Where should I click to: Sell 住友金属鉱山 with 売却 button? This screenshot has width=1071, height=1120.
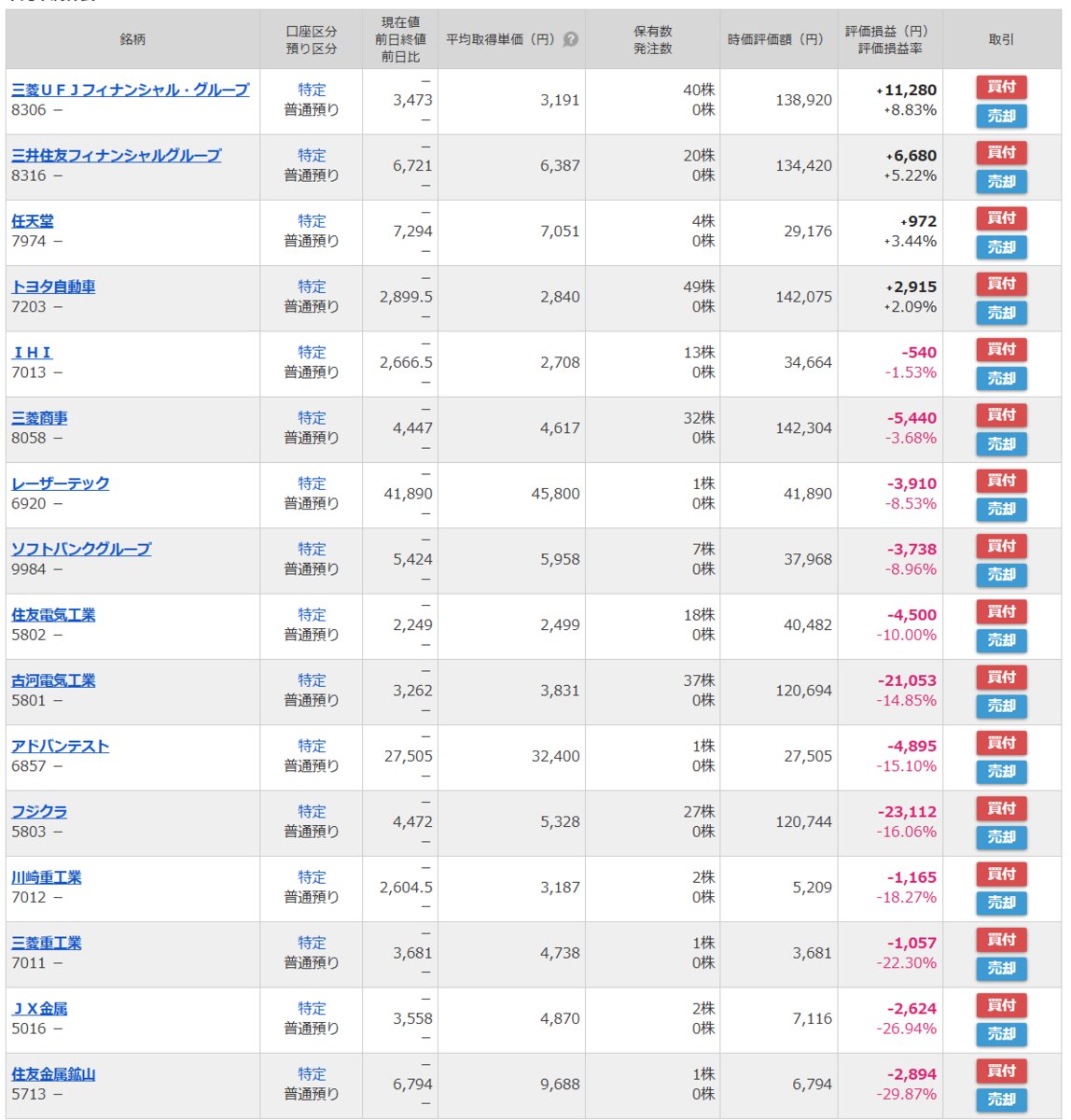tap(1002, 1099)
